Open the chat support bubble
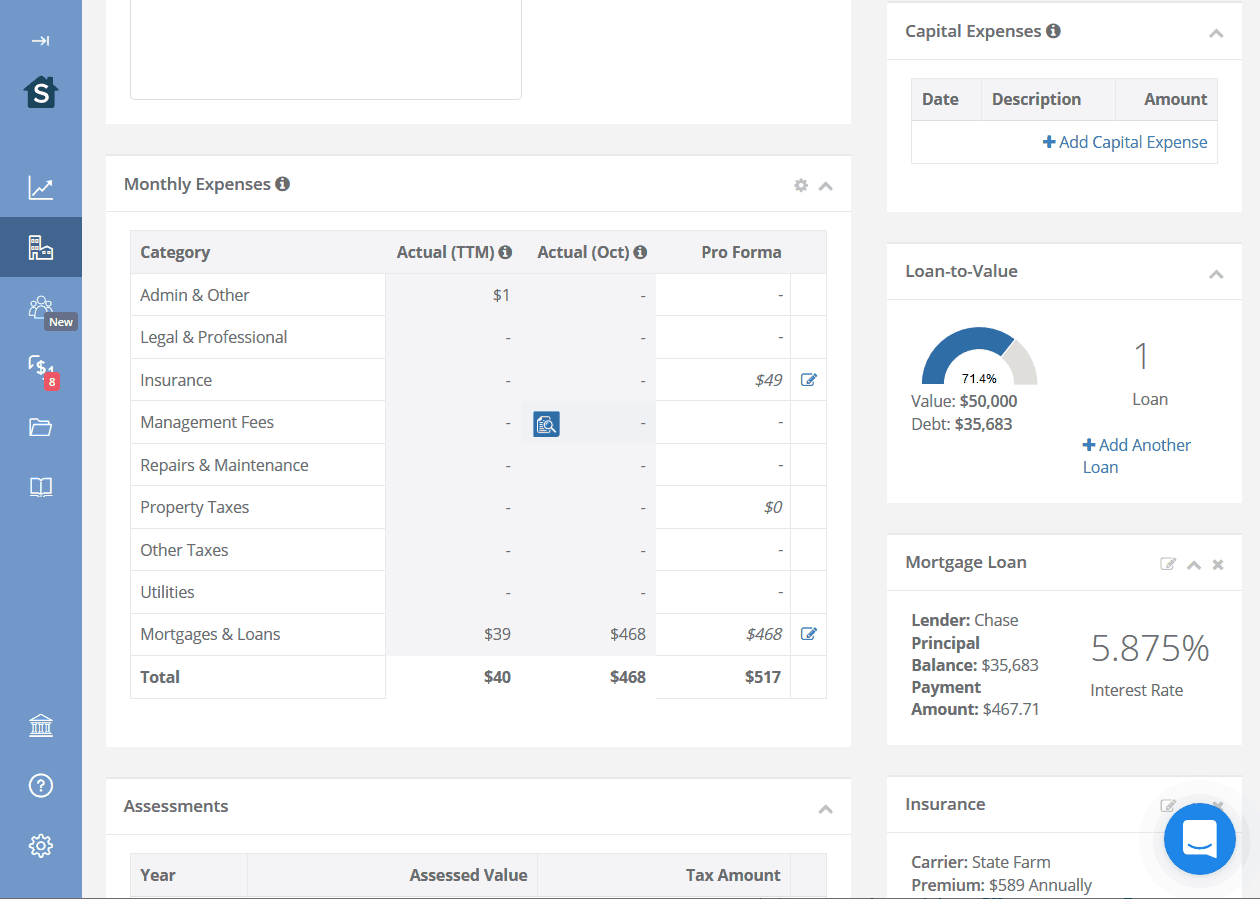 point(1199,839)
